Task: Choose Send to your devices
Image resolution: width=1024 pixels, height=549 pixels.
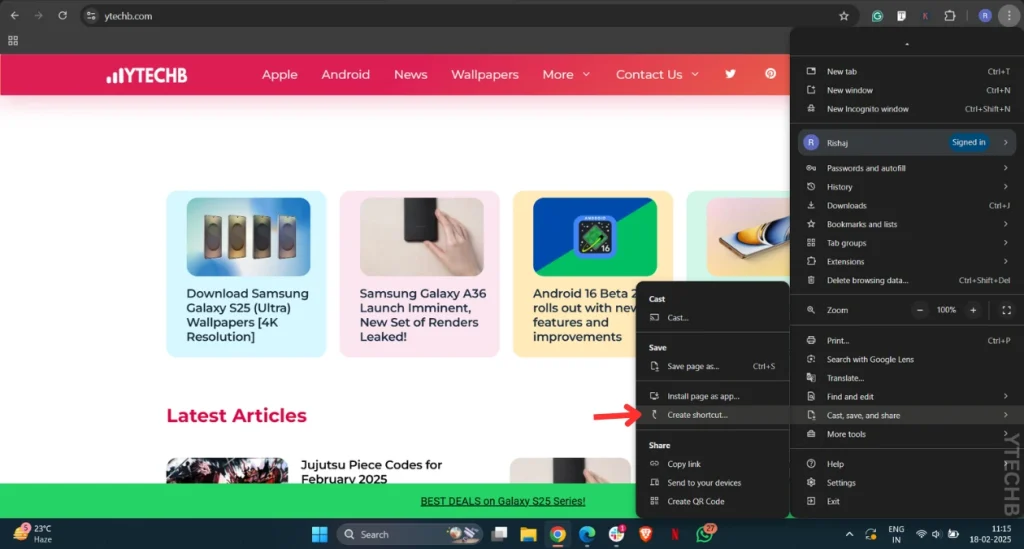Action: click(712, 483)
